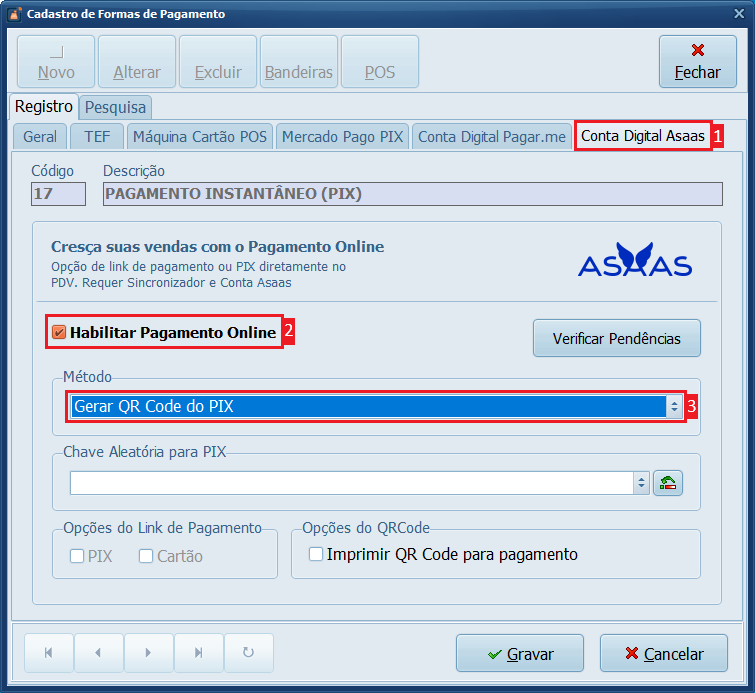This screenshot has width=755, height=693.
Task: Open the Geral tab
Action: click(x=40, y=137)
